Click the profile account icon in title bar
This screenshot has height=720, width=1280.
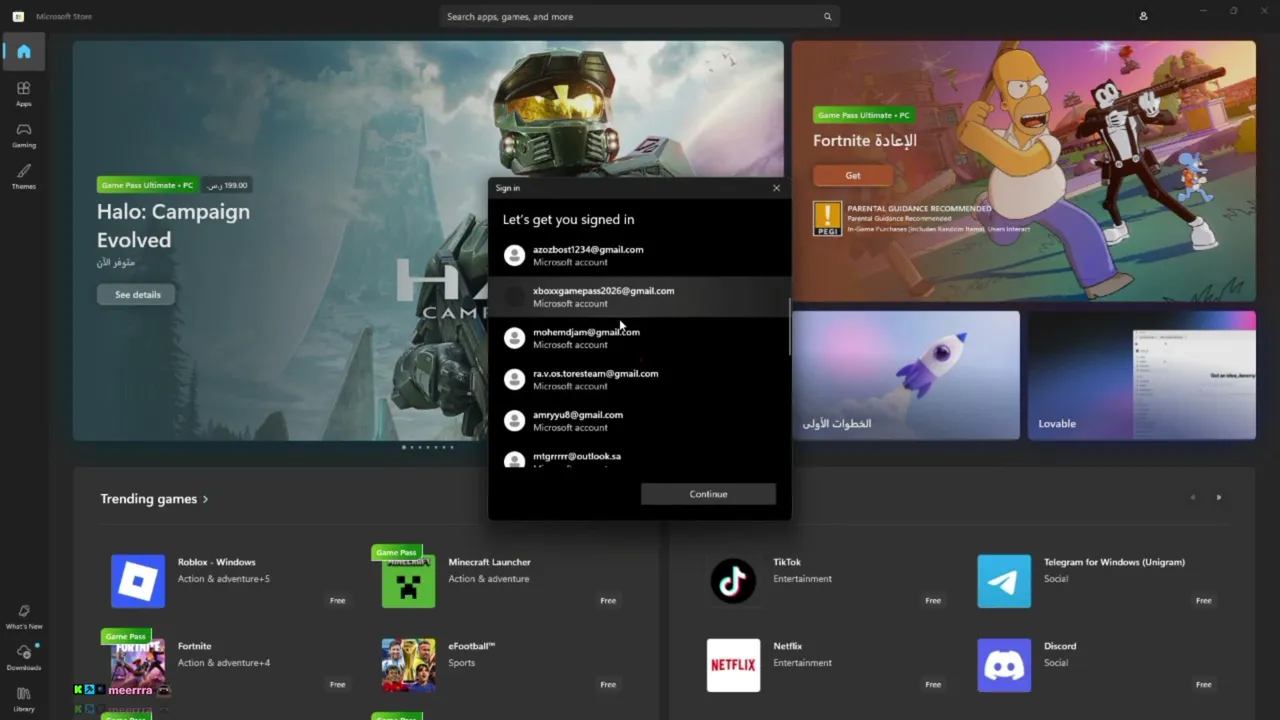tap(1143, 16)
